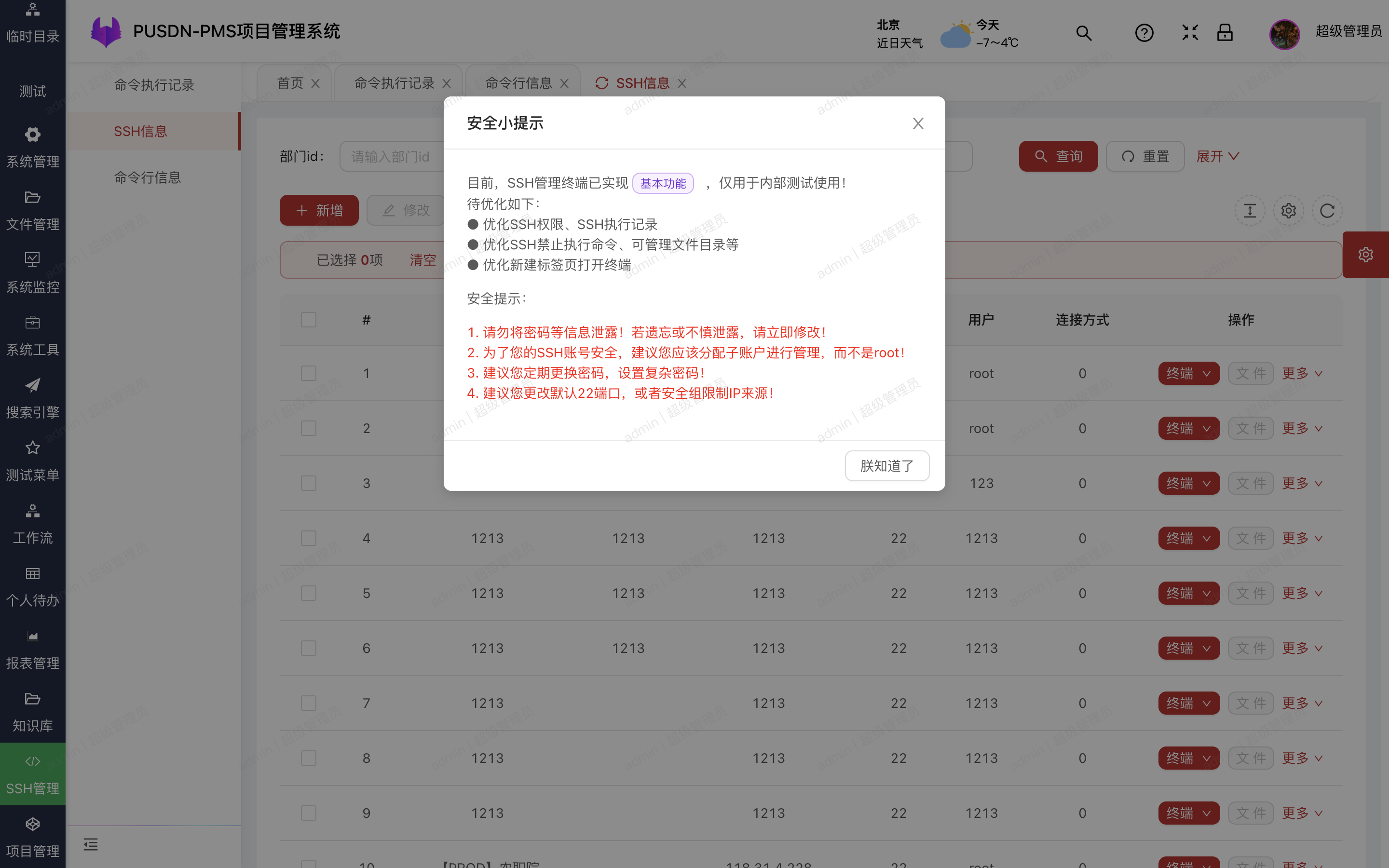Open column settings gear above table
The width and height of the screenshot is (1389, 868).
click(x=1289, y=211)
